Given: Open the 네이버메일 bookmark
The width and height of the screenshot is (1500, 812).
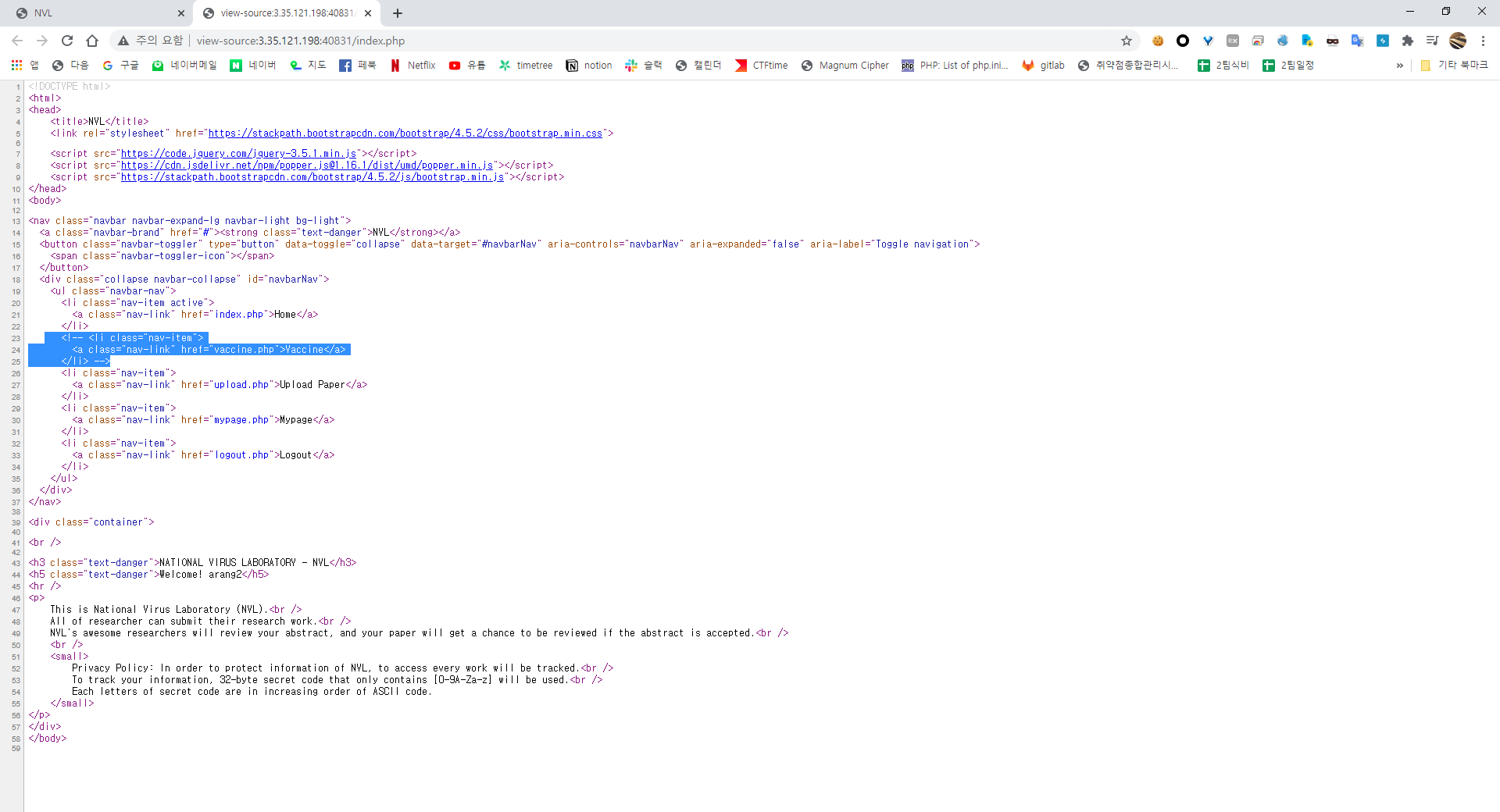Looking at the screenshot, I should click(184, 66).
